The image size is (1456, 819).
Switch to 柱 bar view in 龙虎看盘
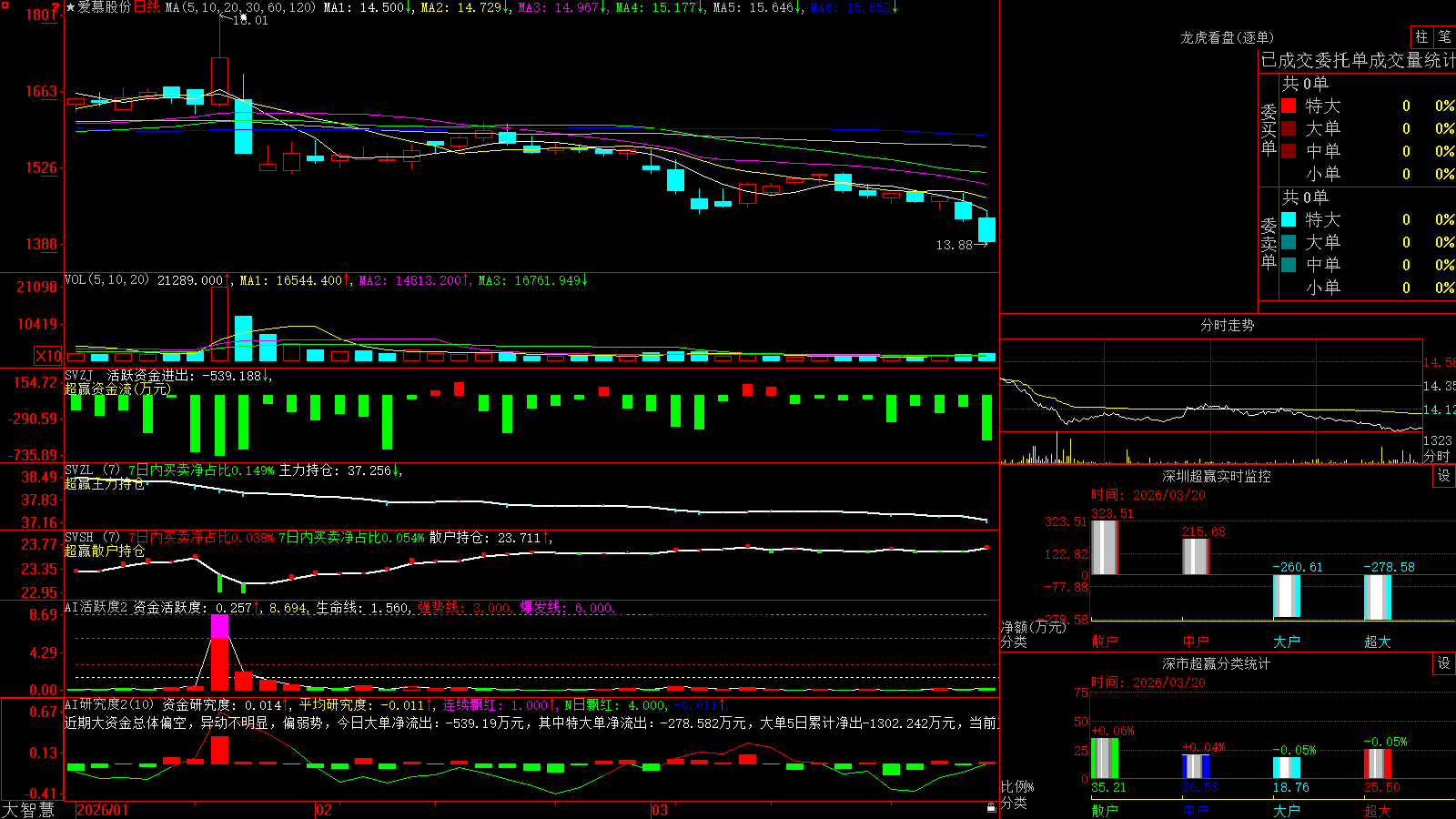point(1421,36)
